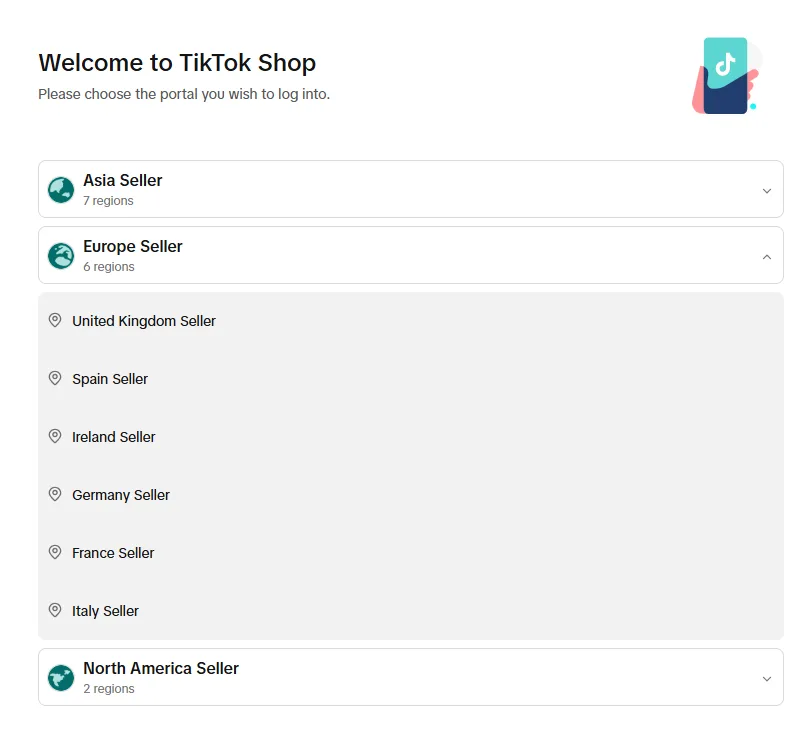804x732 pixels.
Task: Expand the North America Seller chevron
Action: (x=766, y=678)
